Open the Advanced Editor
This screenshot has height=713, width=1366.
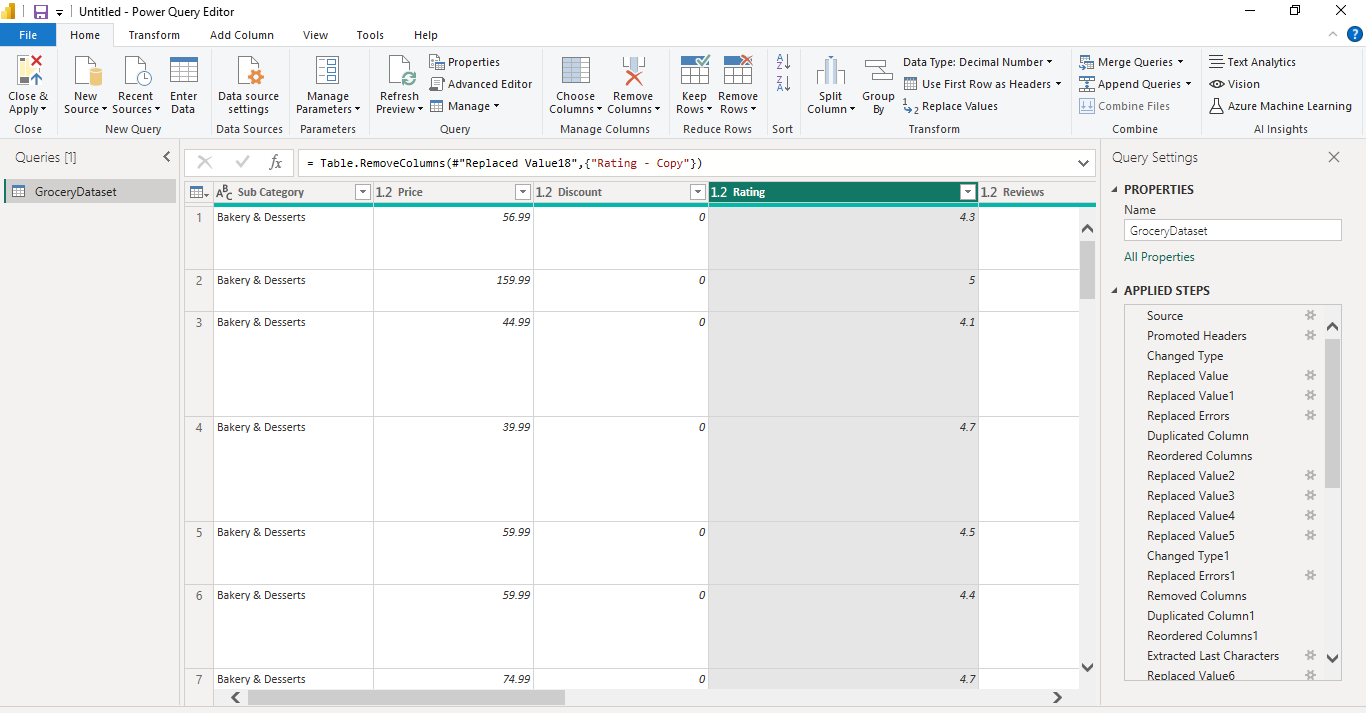point(481,83)
